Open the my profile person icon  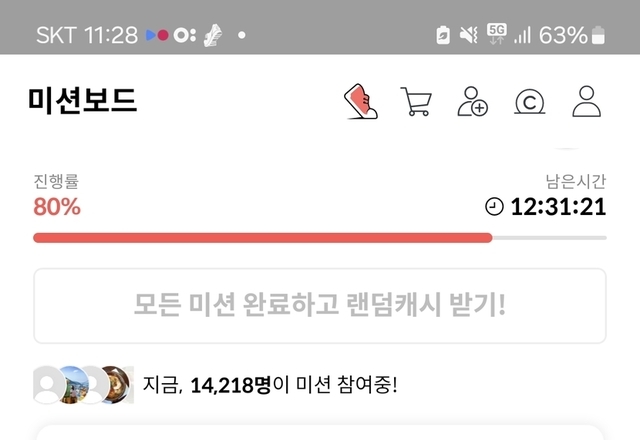tap(587, 101)
